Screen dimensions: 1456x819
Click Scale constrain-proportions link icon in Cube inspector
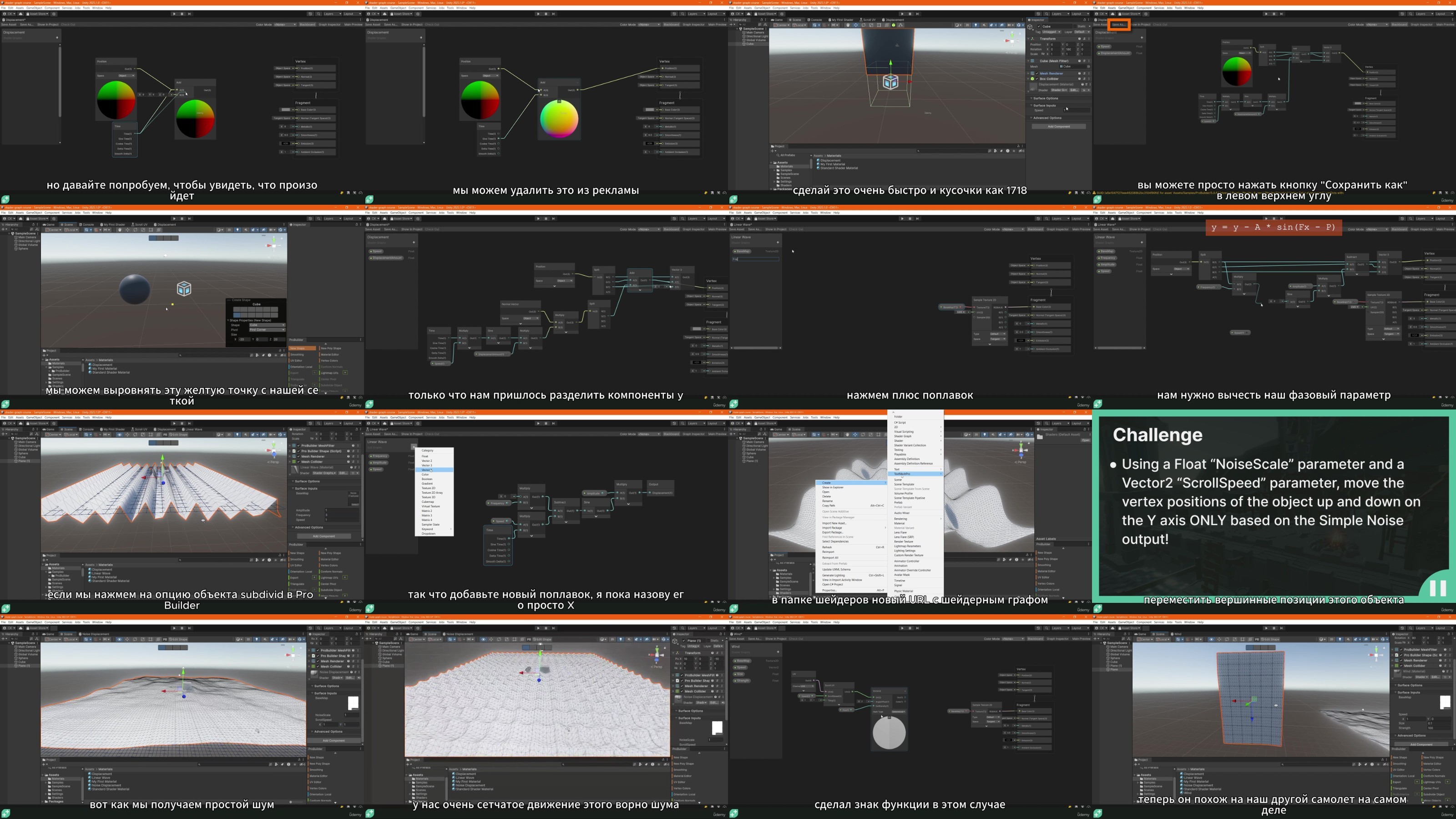tap(1043, 54)
